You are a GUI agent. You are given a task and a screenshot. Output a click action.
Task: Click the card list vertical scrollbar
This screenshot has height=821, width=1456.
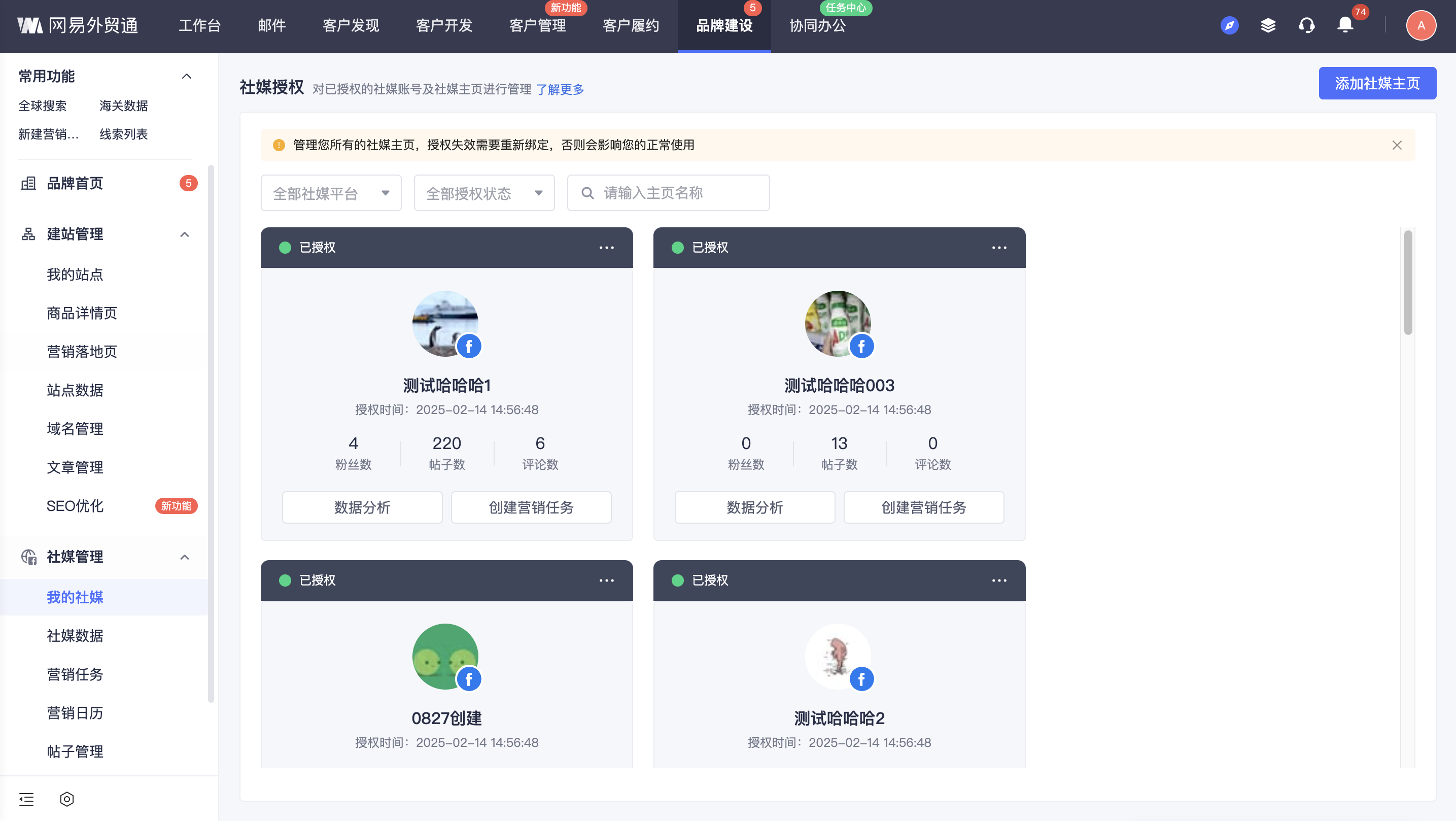point(1407,283)
